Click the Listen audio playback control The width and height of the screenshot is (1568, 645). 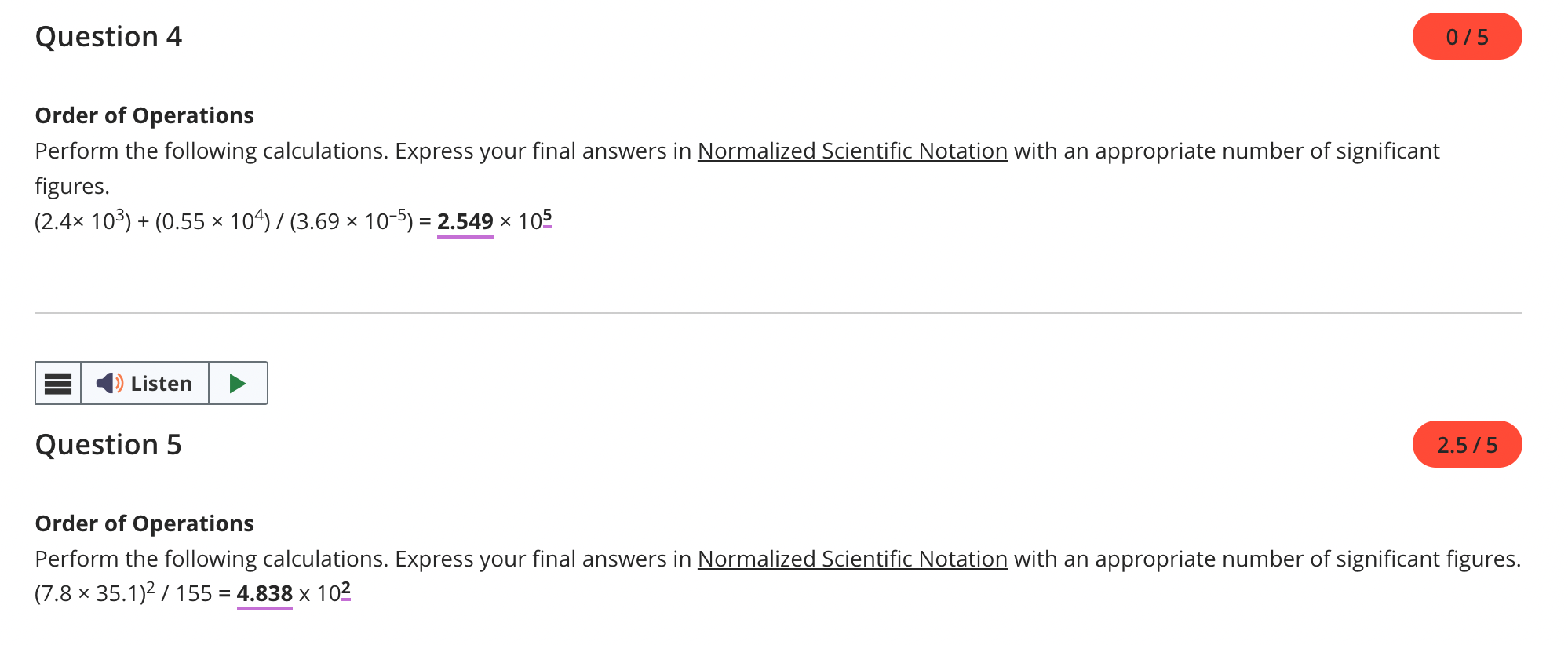(x=145, y=383)
